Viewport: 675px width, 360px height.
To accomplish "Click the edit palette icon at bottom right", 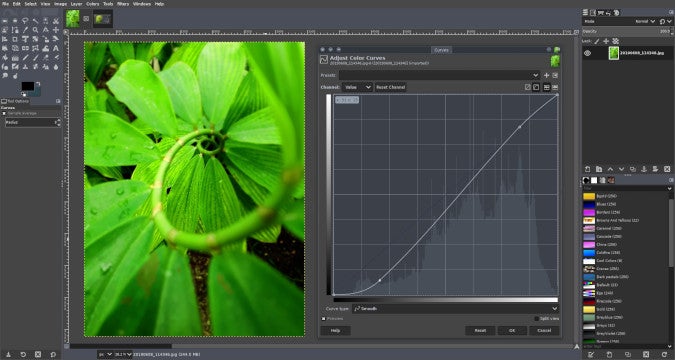I will [591, 354].
